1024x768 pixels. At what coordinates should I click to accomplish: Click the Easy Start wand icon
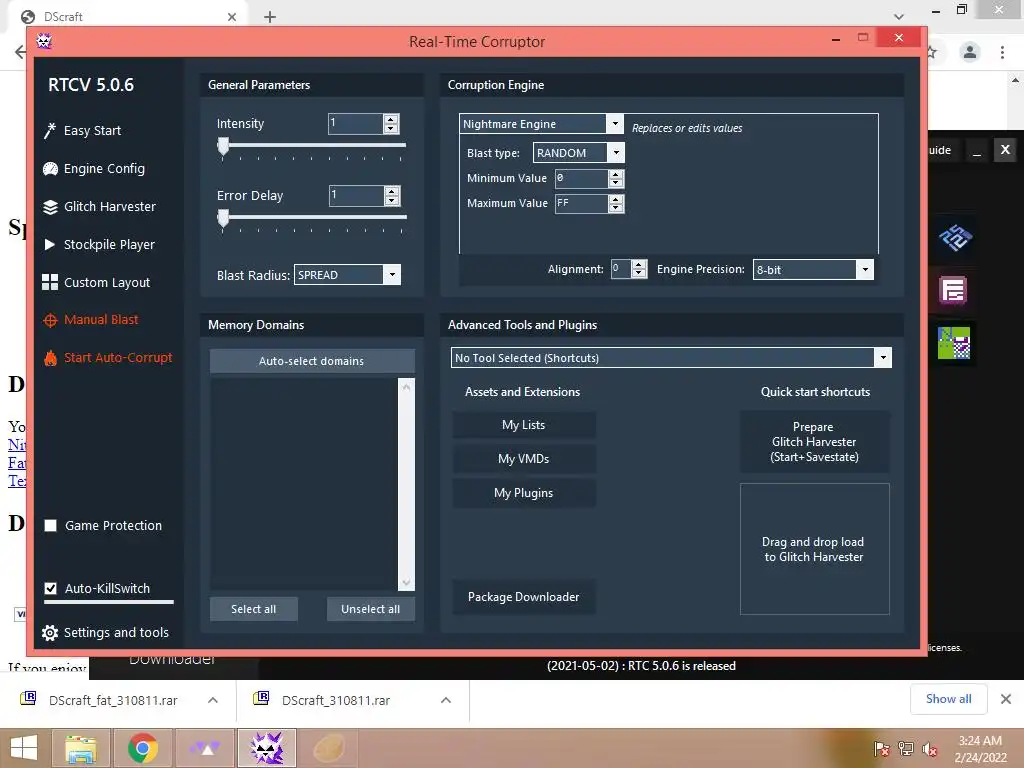50,131
